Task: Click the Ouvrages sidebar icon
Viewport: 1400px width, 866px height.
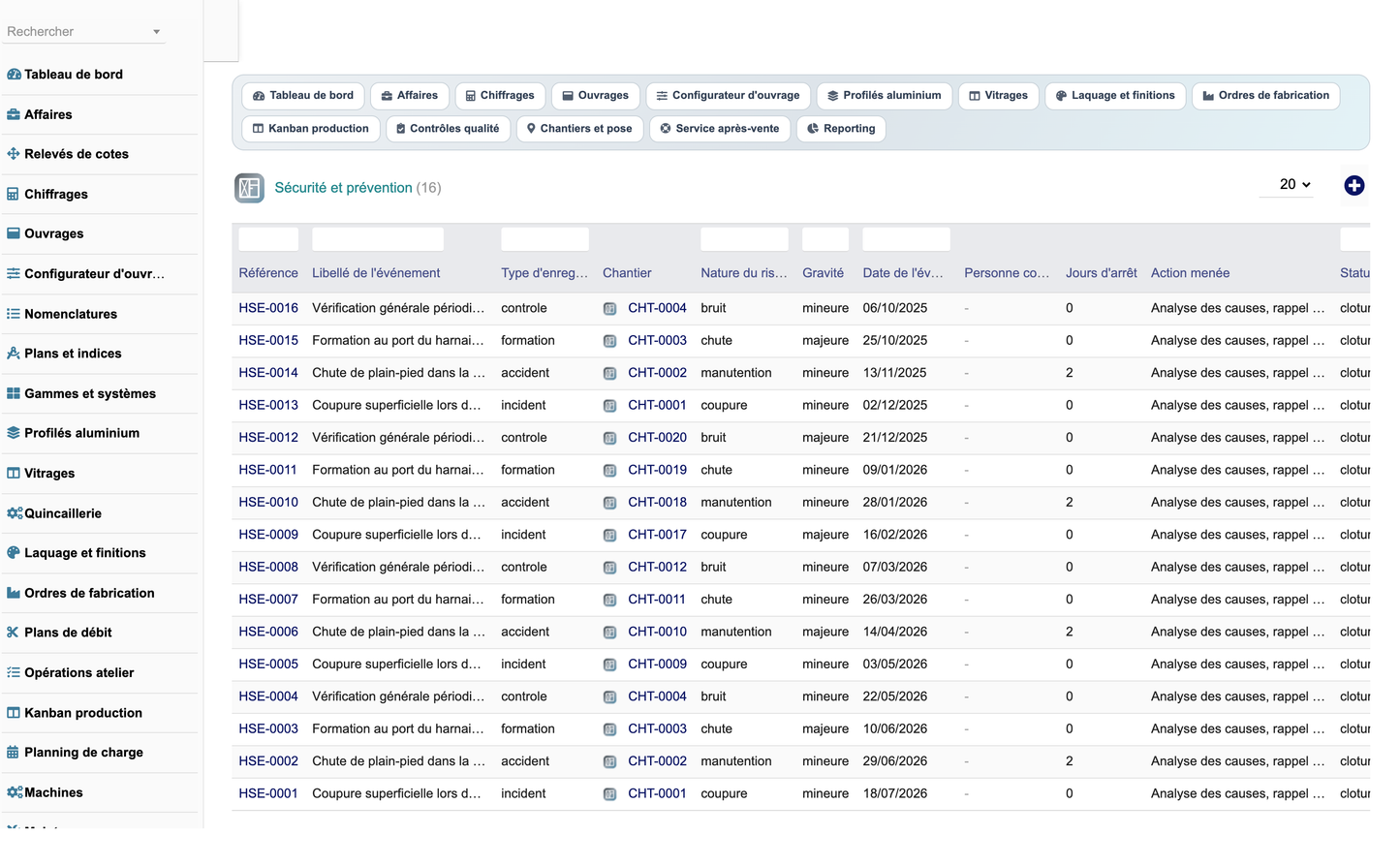Action: point(14,233)
